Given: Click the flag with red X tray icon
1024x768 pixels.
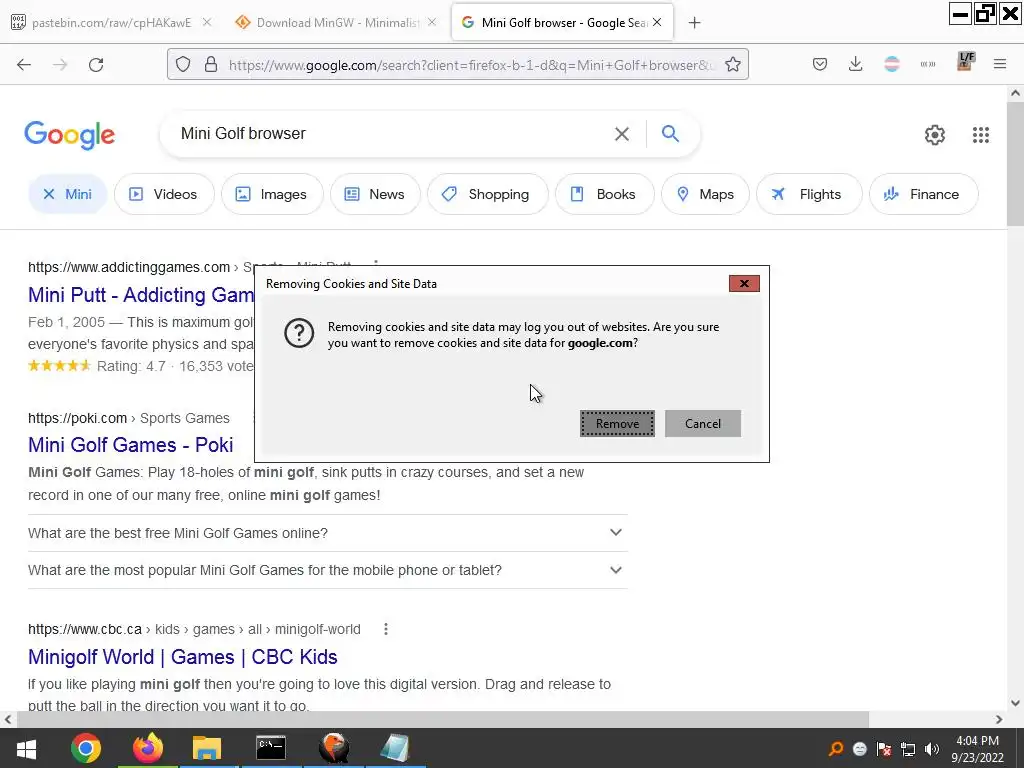Looking at the screenshot, I should (884, 749).
